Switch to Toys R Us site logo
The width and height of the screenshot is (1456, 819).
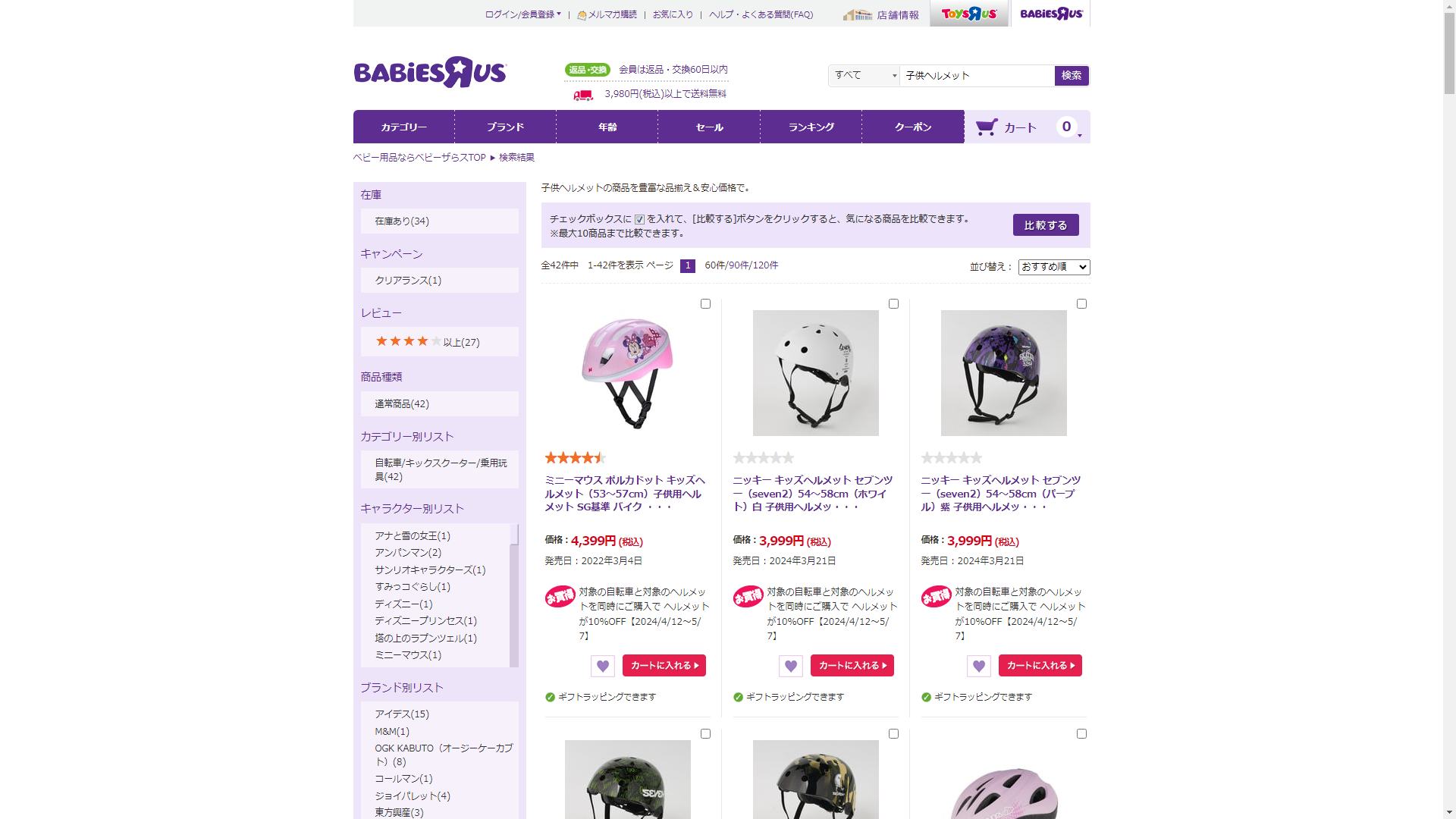click(x=969, y=14)
